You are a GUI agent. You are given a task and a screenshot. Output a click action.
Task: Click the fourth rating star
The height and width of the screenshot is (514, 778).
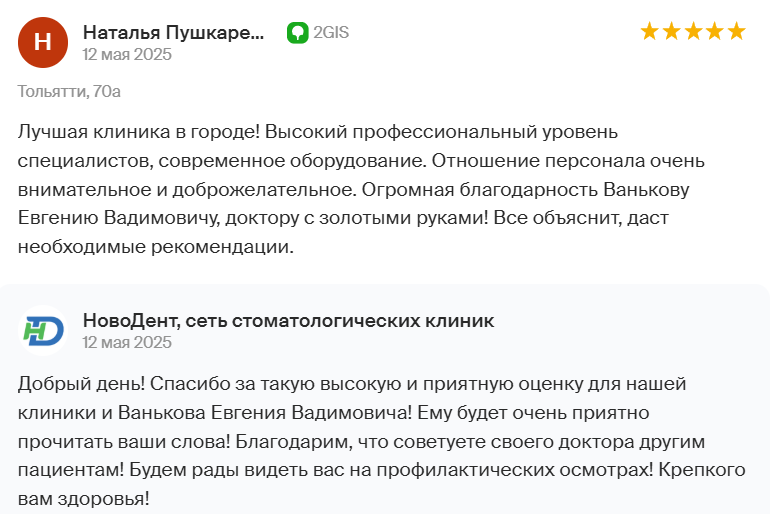tap(715, 32)
